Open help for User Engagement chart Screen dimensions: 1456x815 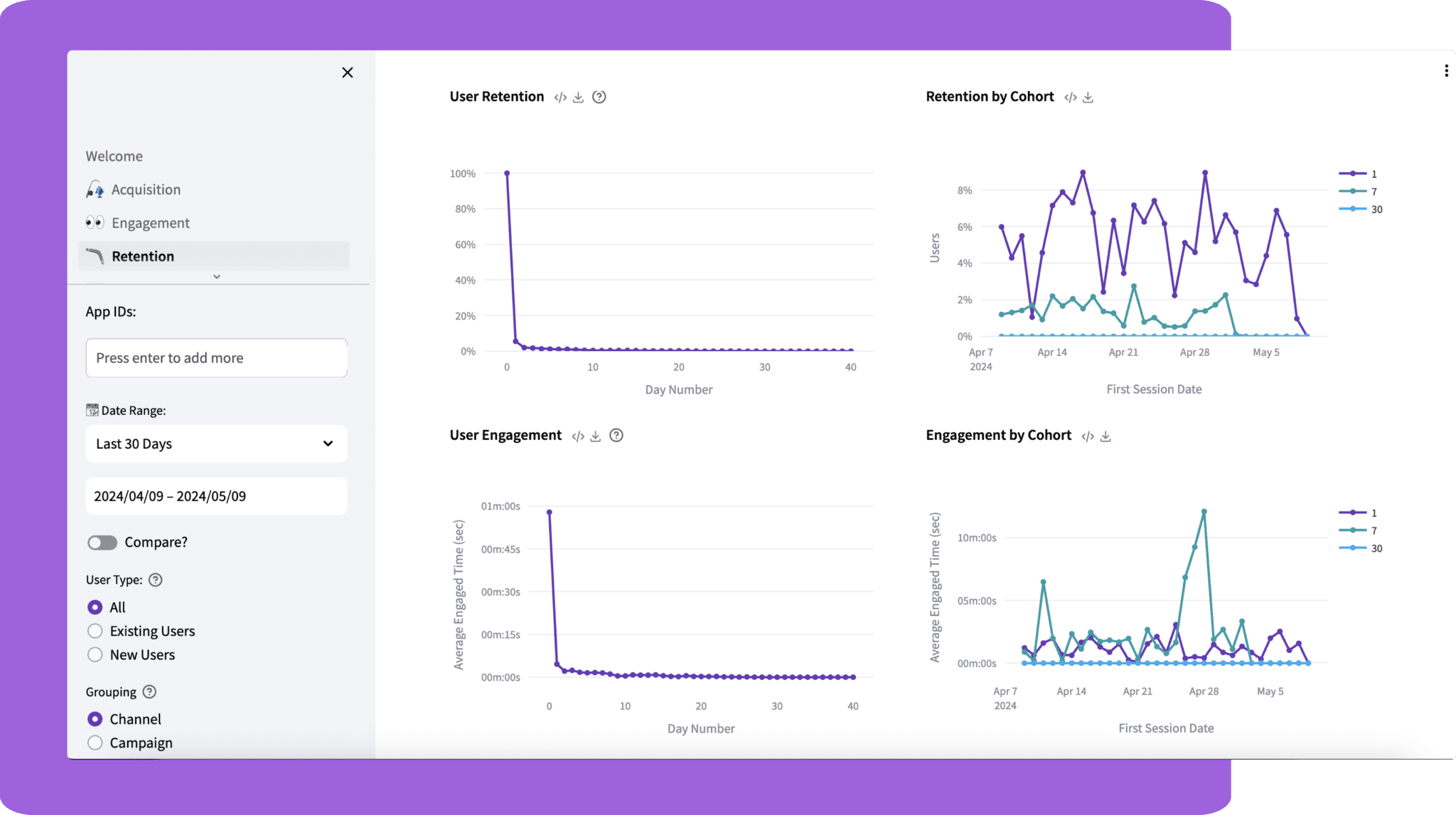[616, 436]
